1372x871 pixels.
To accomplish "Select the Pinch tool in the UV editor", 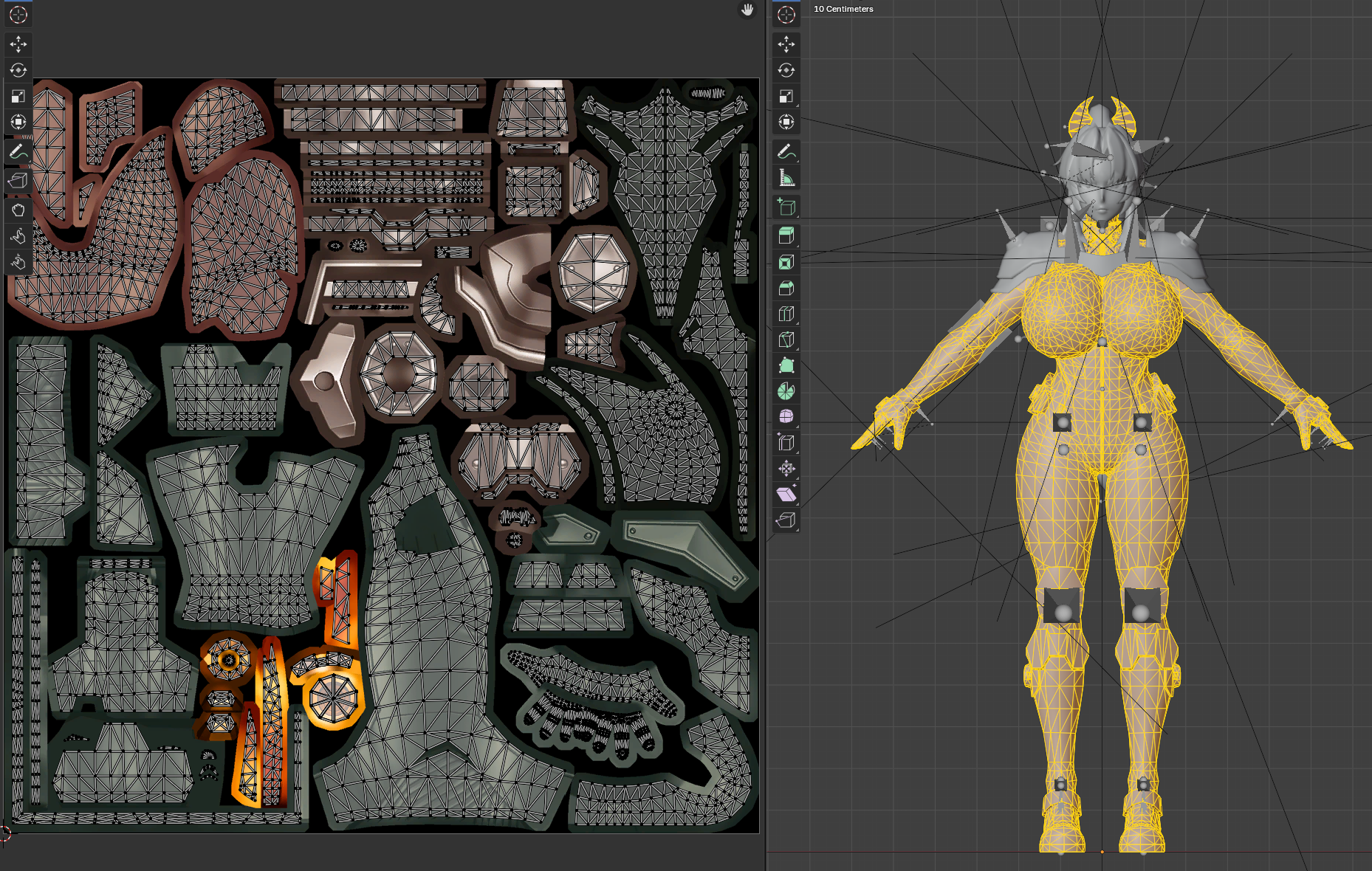I will tap(18, 262).
